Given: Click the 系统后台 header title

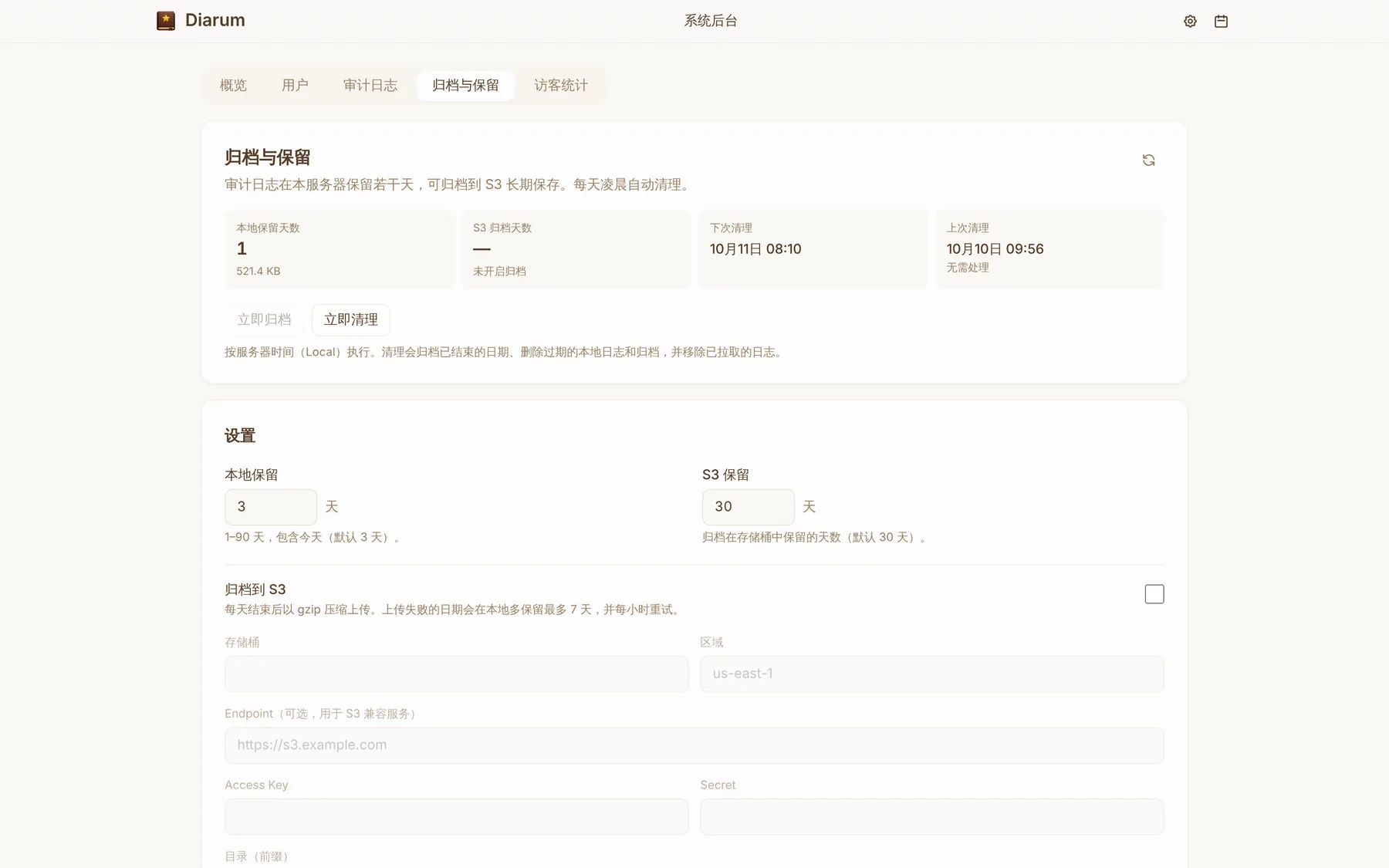Looking at the screenshot, I should [710, 21].
